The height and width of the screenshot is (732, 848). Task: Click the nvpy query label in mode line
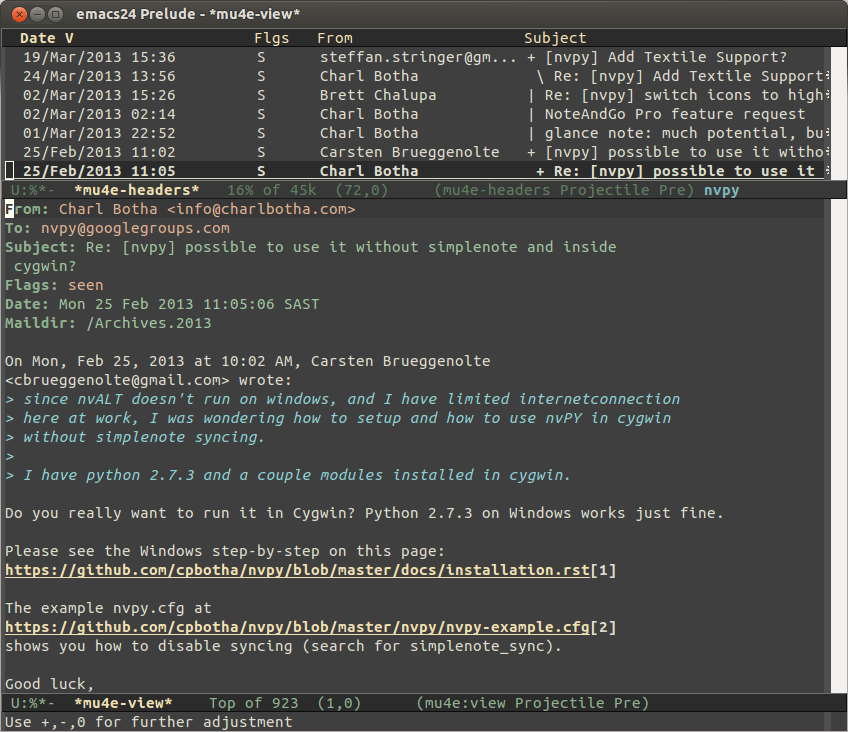[x=721, y=191]
